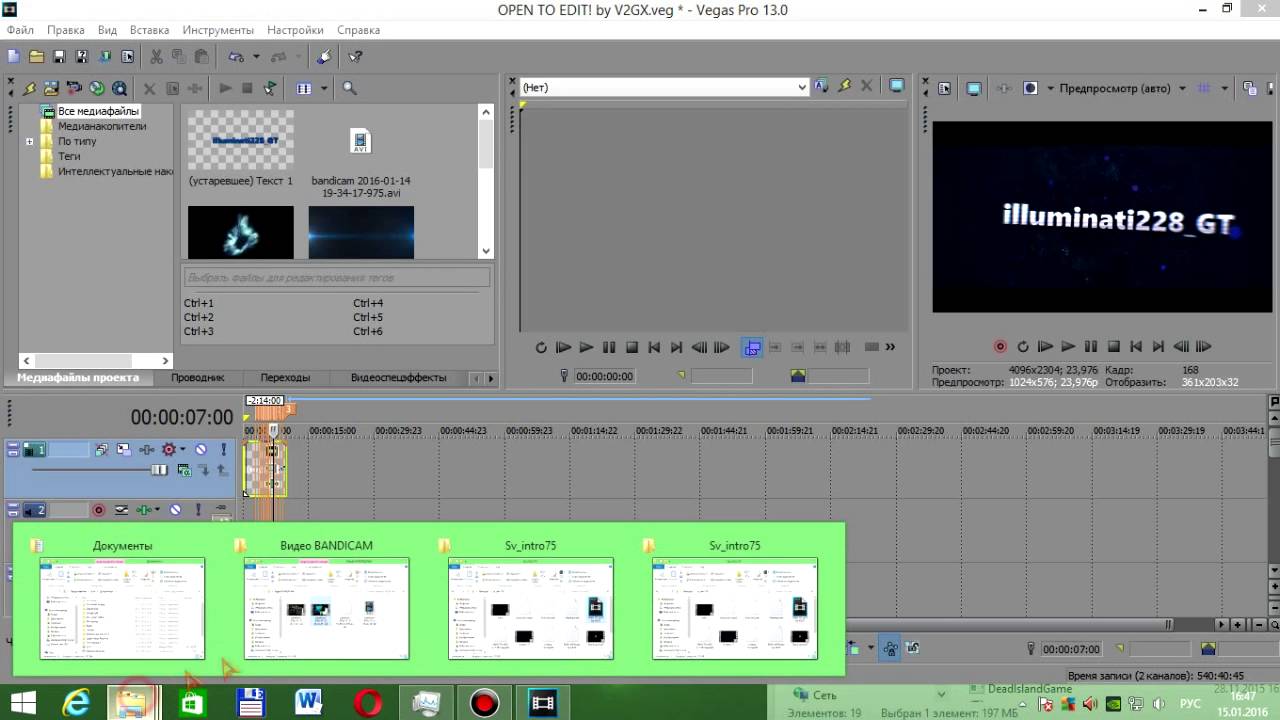Toggle automation settings gear on track 1
This screenshot has height=720, width=1280.
point(169,450)
